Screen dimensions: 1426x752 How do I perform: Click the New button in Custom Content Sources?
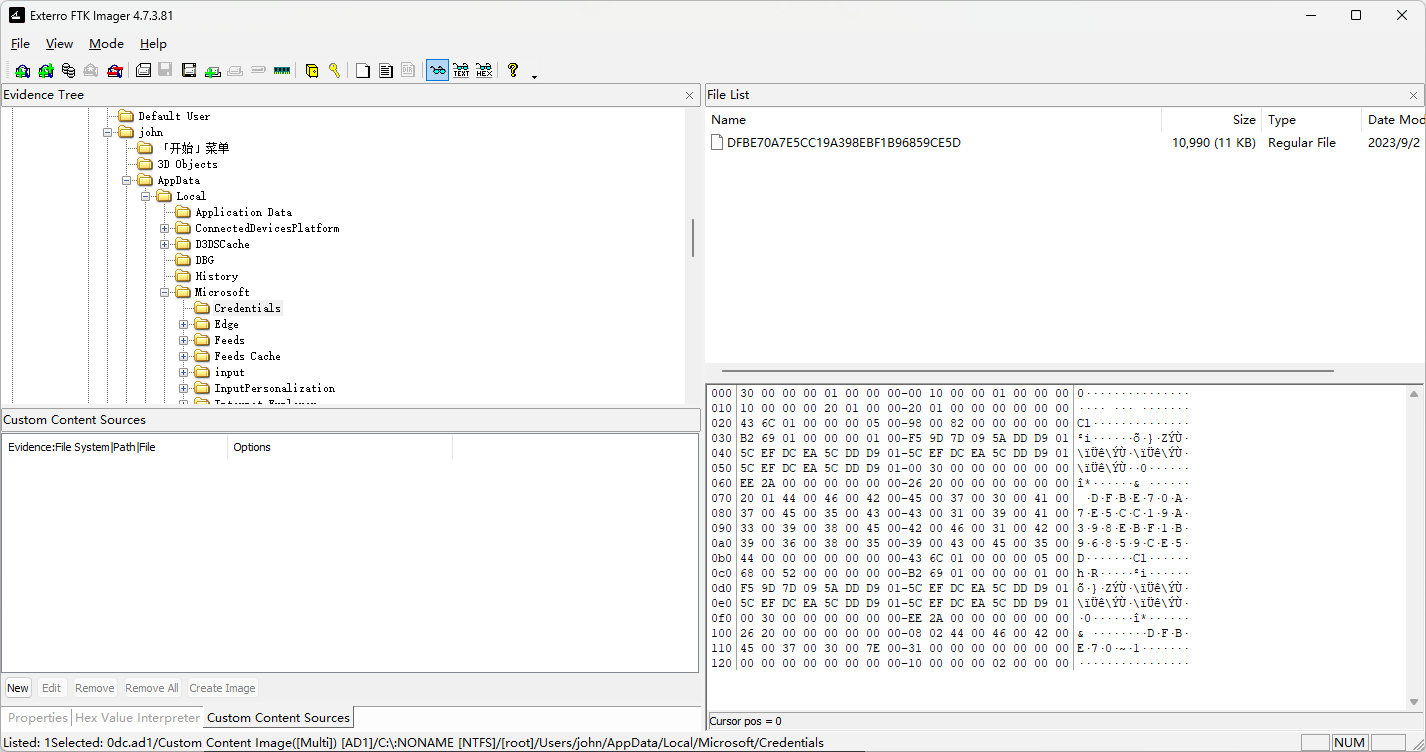pyautogui.click(x=18, y=688)
